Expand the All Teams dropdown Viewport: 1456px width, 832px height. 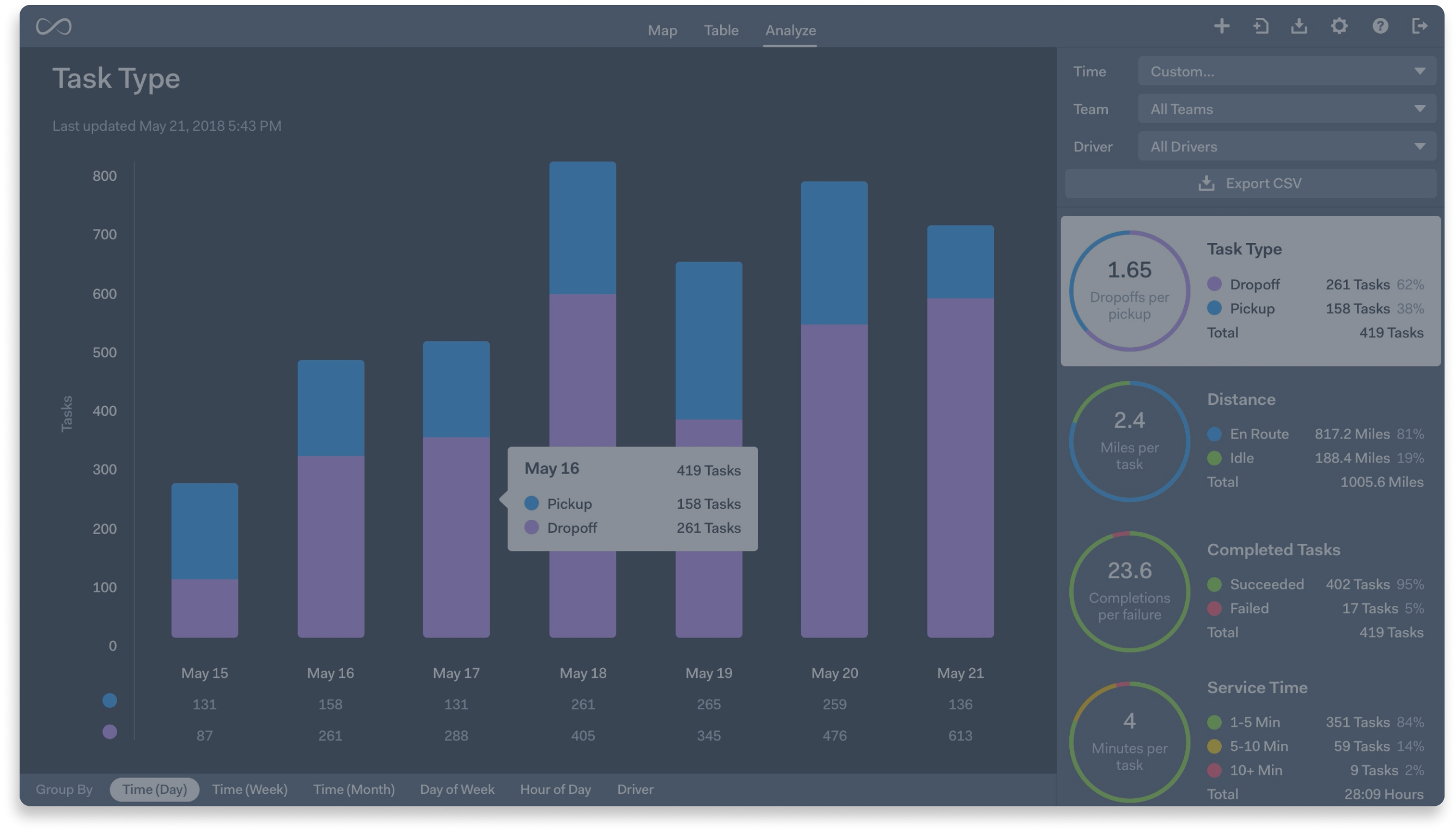(x=1287, y=109)
